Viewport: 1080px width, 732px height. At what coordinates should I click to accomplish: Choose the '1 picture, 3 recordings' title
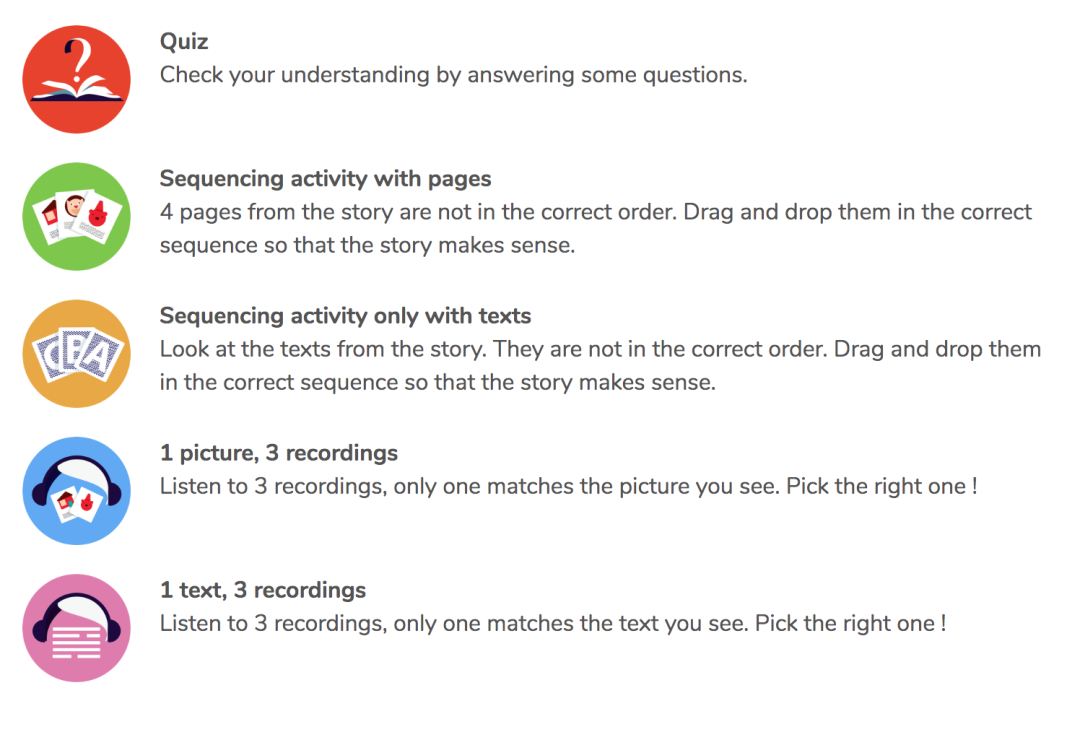278,453
